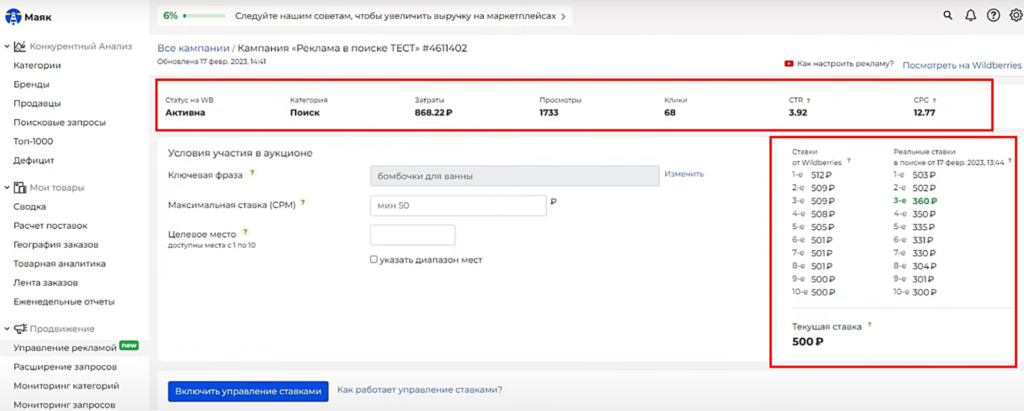Open settings gear icon

(x=1014, y=15)
